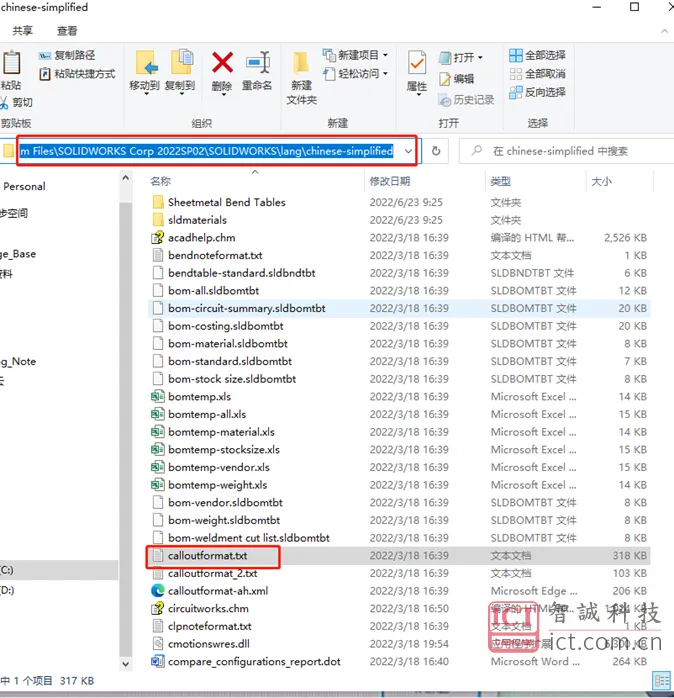Open Easy Access (轻松访问) dropdown
Screen dimensions: 674x698
point(355,73)
